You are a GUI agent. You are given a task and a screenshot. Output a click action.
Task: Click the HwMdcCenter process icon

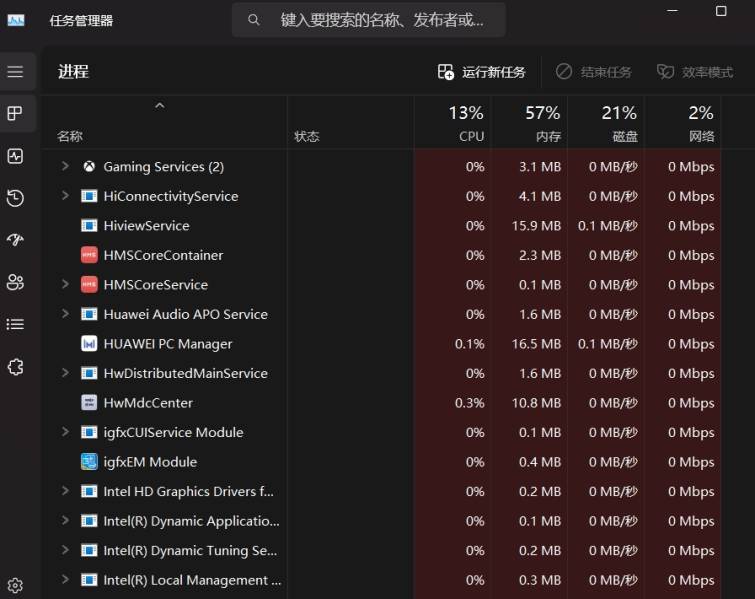pyautogui.click(x=89, y=403)
